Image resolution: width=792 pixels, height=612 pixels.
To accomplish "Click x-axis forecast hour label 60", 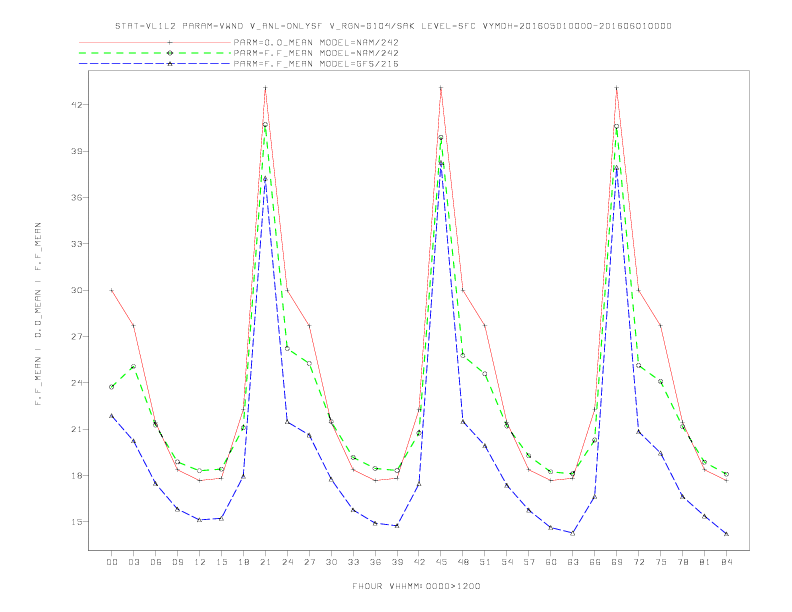I will tap(551, 562).
